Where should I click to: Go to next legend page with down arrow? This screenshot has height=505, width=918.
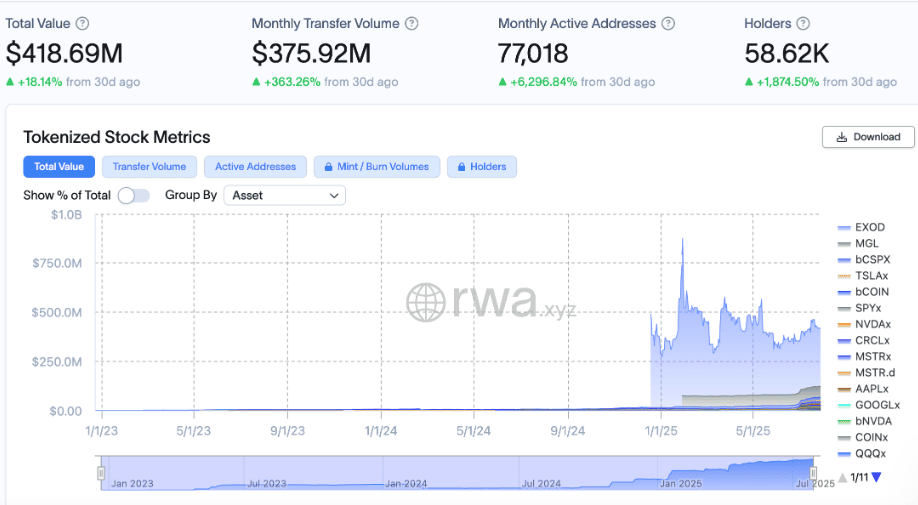tap(877, 478)
